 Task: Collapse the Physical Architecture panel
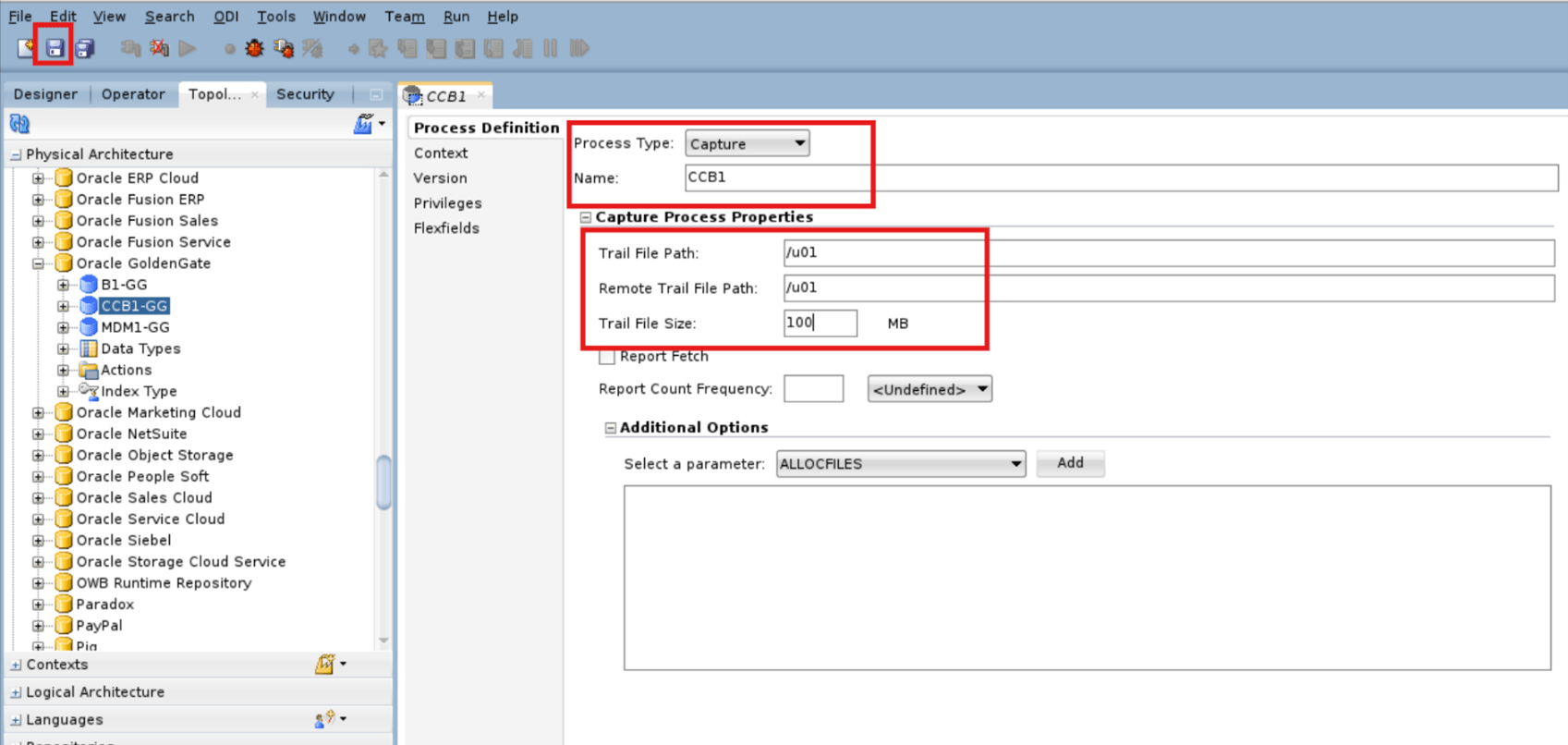point(16,155)
